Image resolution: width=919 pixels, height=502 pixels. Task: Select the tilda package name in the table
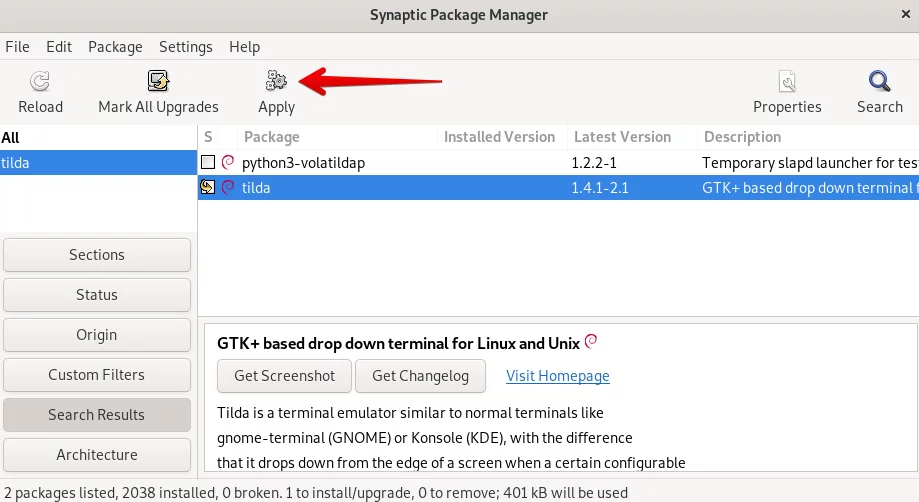tap(256, 188)
